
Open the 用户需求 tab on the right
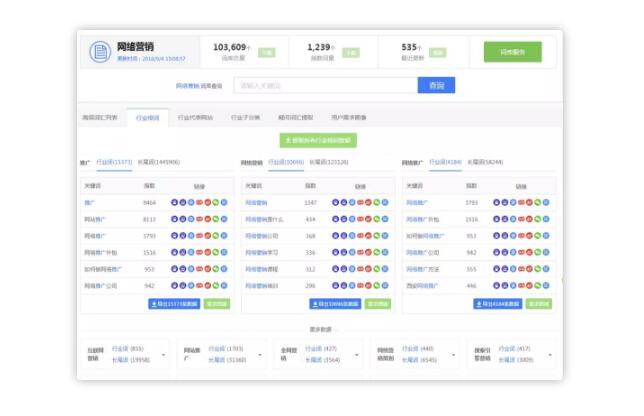(x=349, y=117)
